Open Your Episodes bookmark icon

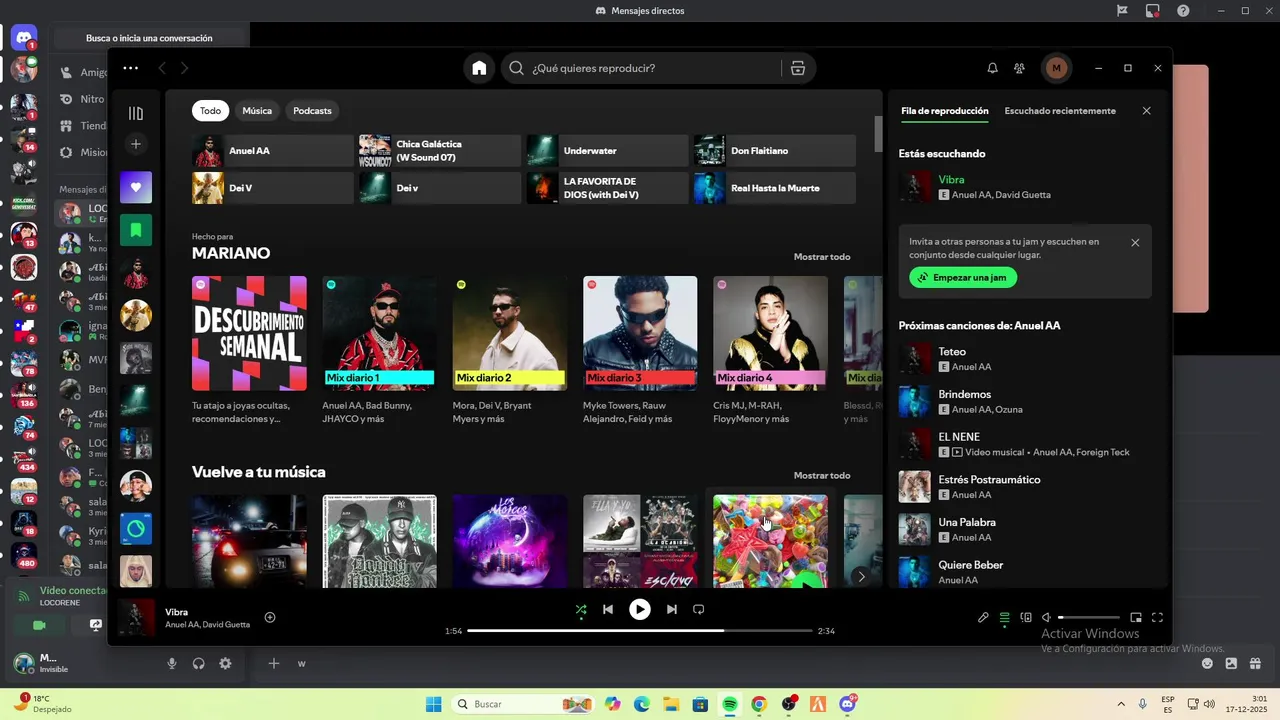coord(136,230)
